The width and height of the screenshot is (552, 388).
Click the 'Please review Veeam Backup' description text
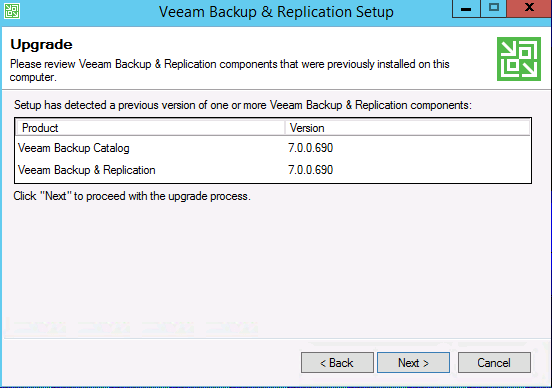[x=230, y=70]
